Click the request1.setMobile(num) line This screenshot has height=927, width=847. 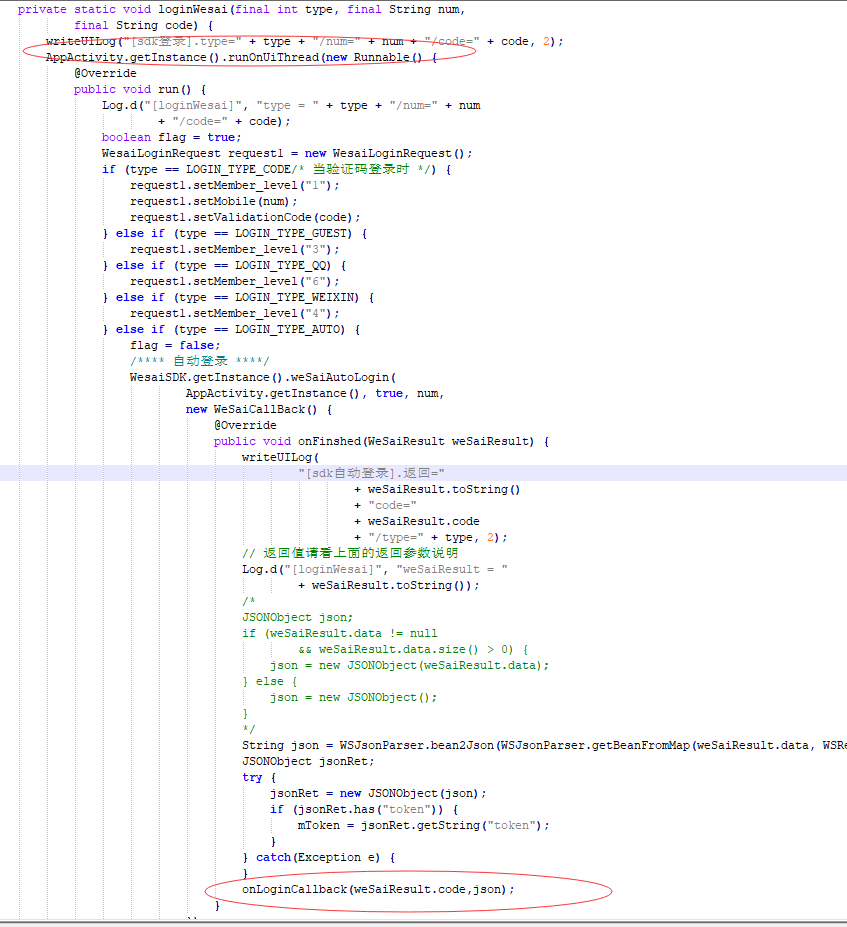213,201
